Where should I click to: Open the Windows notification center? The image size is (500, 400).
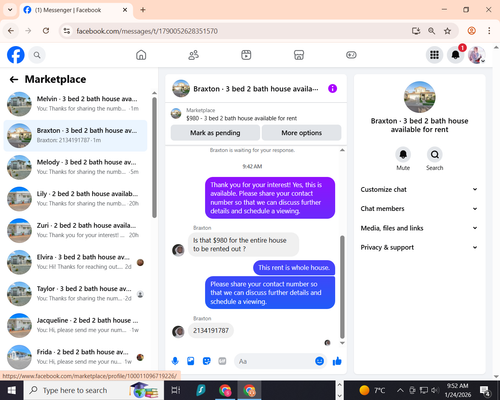pos(485,390)
